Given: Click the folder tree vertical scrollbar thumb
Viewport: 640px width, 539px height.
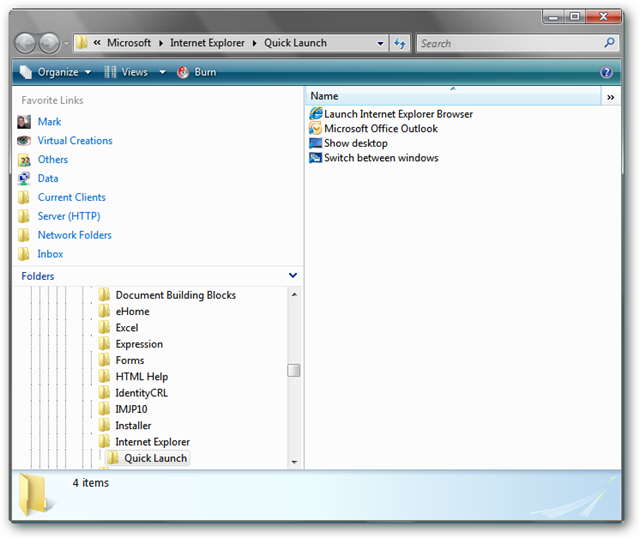Looking at the screenshot, I should pos(294,370).
